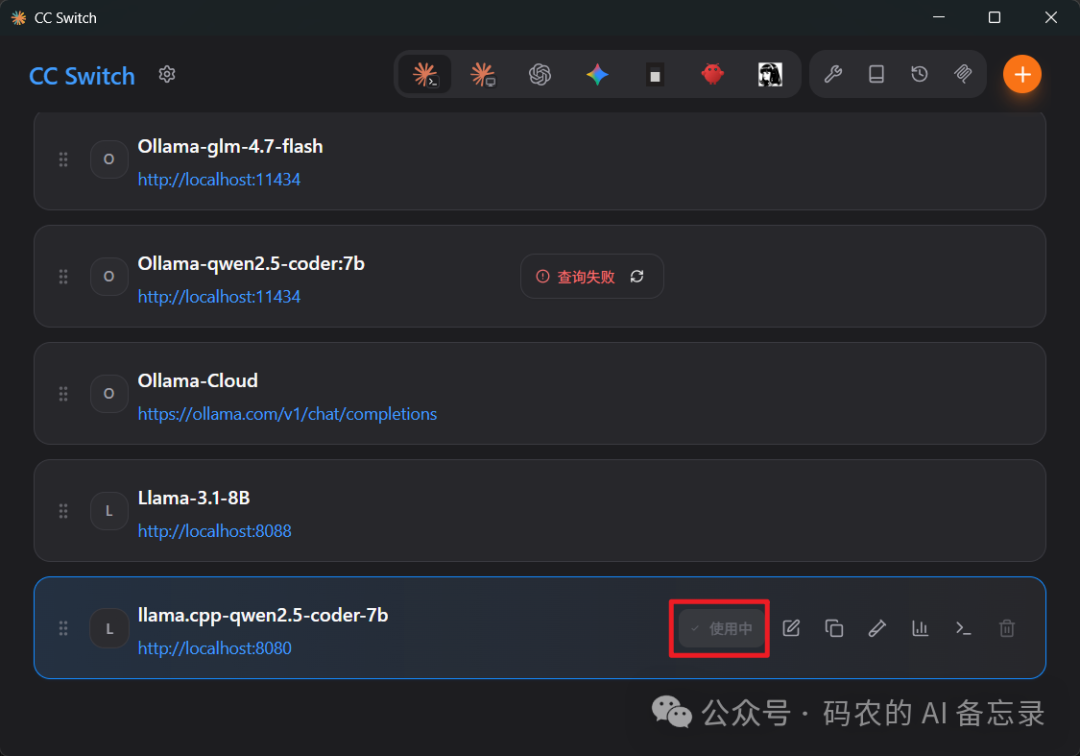Select the Claude Code terminal app tab
Image resolution: width=1080 pixels, height=756 pixels.
point(425,74)
